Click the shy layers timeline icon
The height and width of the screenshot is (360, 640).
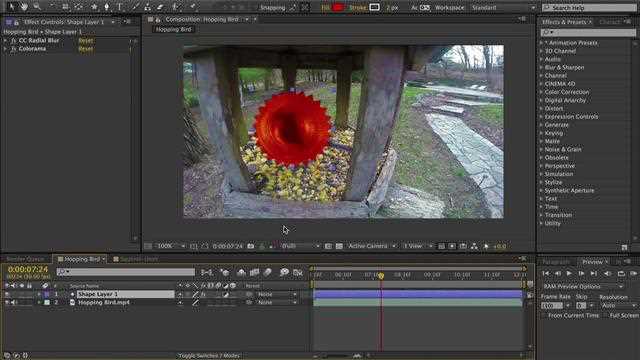241,272
